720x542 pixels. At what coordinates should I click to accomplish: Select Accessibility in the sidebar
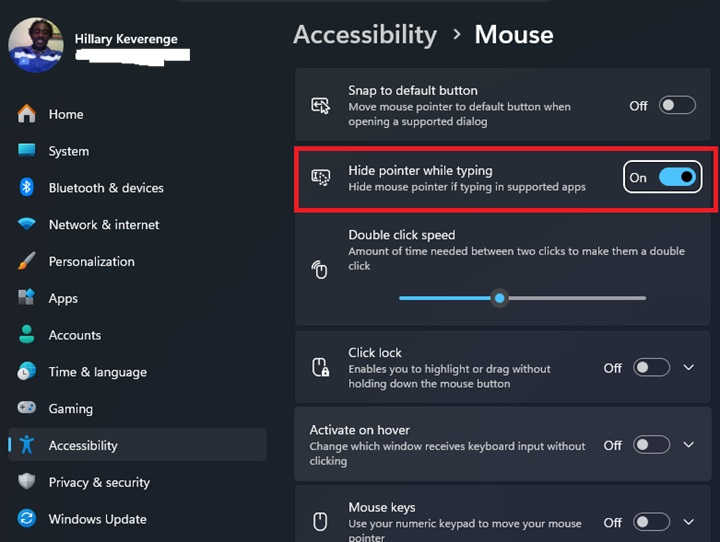coord(137,445)
